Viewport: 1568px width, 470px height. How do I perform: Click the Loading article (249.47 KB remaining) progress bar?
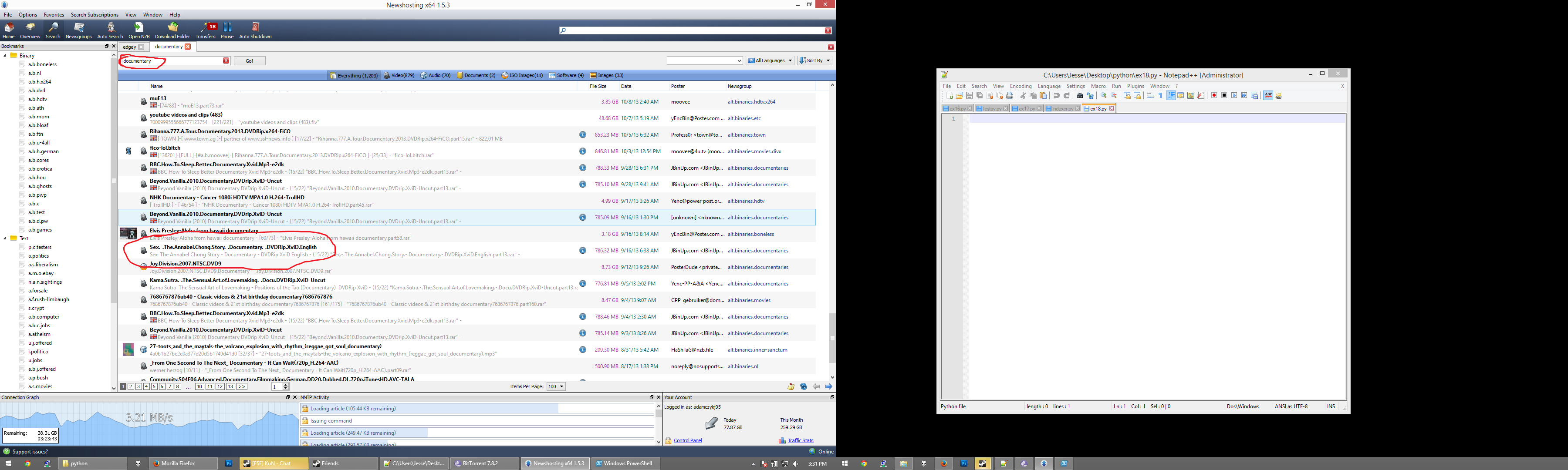click(478, 433)
